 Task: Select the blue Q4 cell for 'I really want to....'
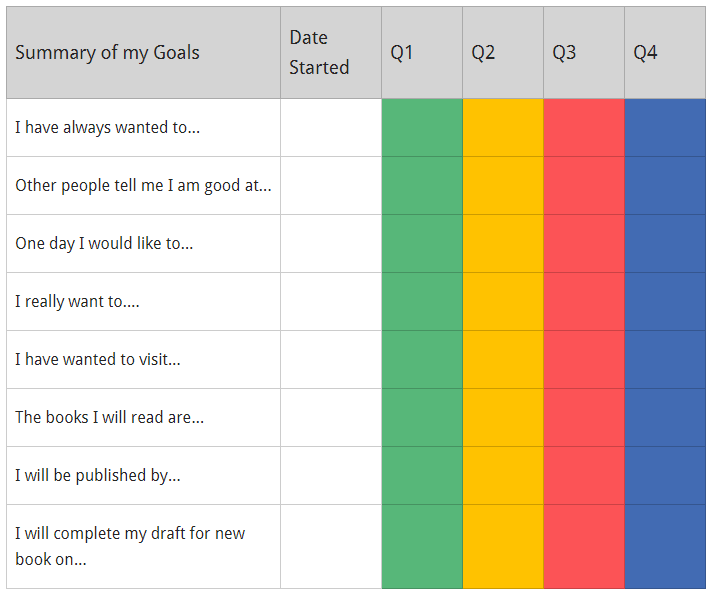(665, 301)
